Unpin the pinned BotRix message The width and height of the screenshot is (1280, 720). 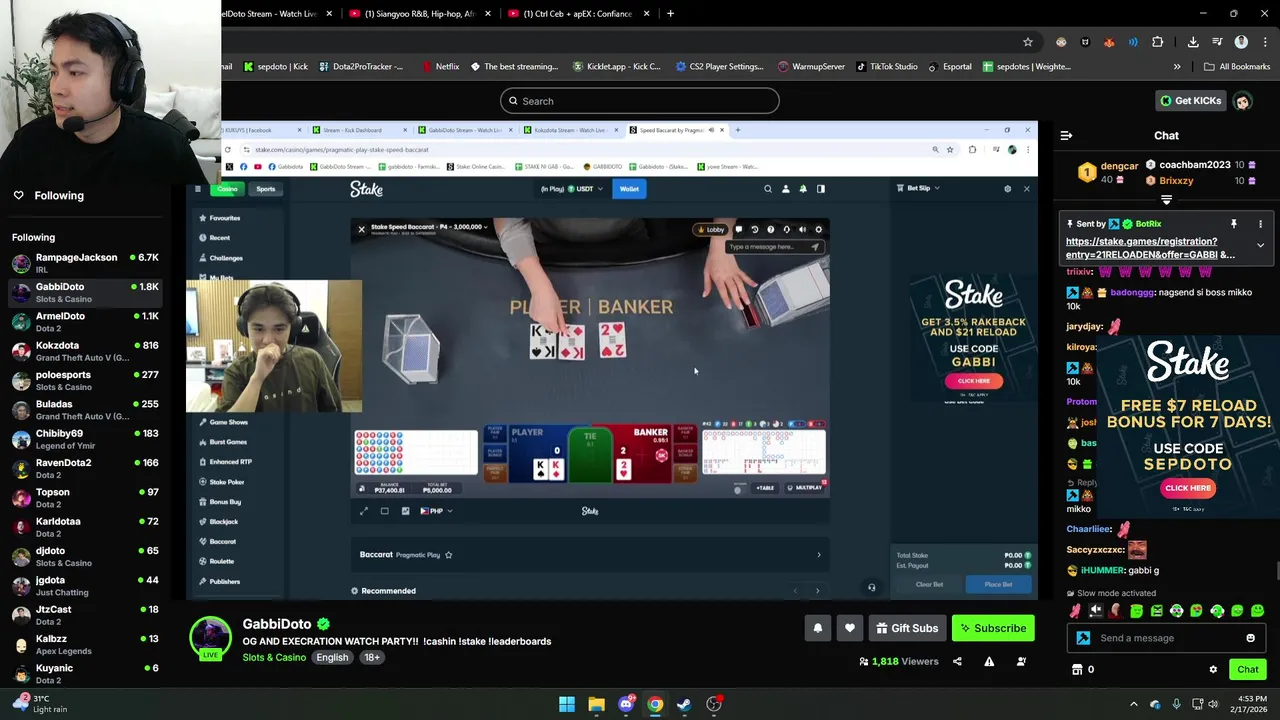click(x=1234, y=224)
